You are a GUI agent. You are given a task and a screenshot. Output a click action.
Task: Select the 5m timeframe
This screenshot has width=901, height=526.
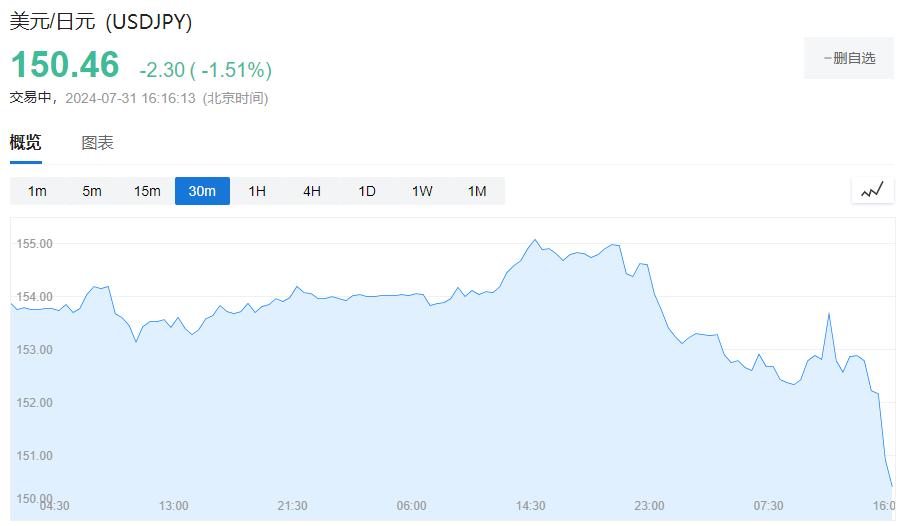(x=92, y=191)
